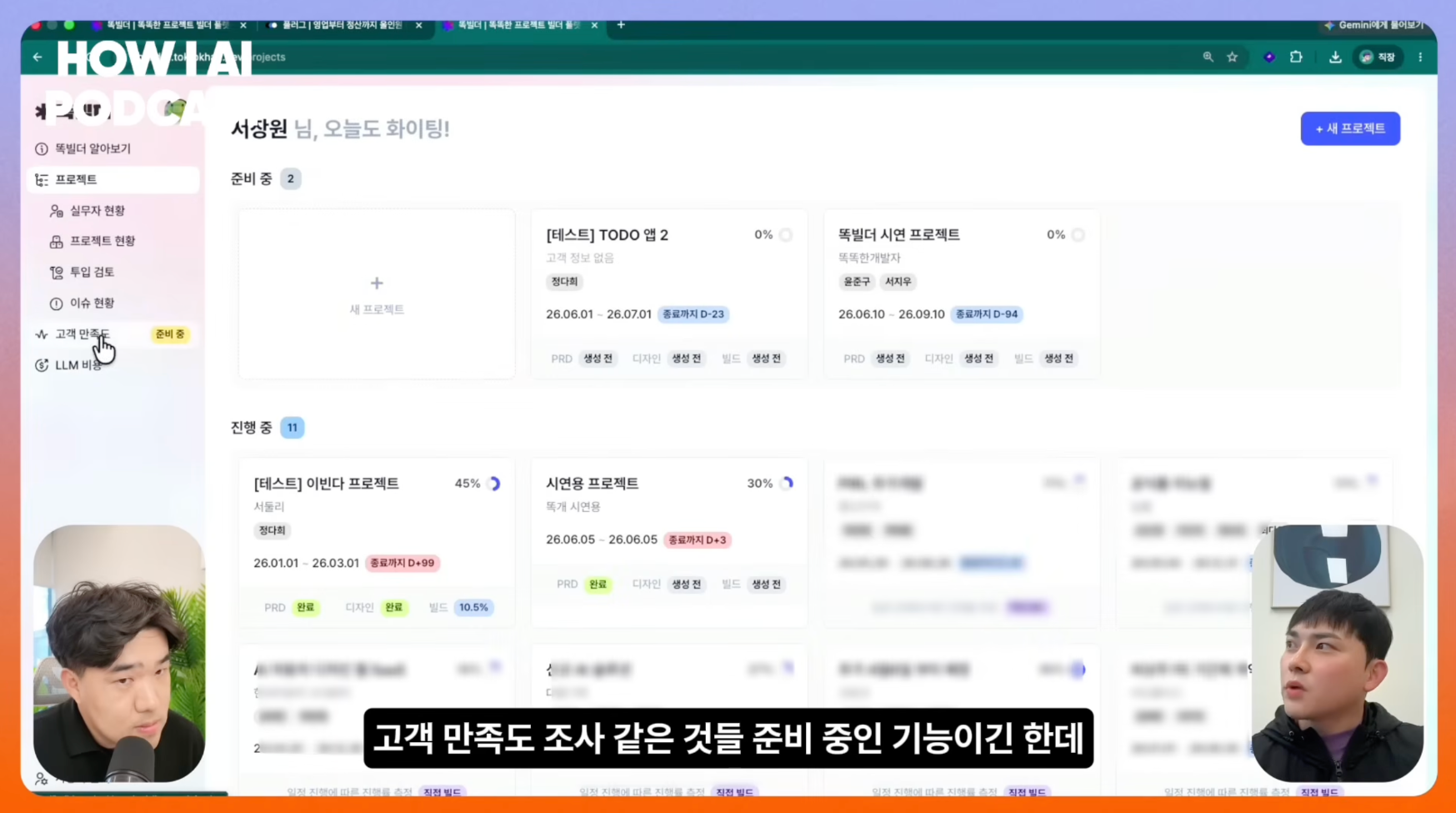Click the empty 새 프로젝트 placeholder card
Viewport: 1456px width, 813px height.
point(377,294)
